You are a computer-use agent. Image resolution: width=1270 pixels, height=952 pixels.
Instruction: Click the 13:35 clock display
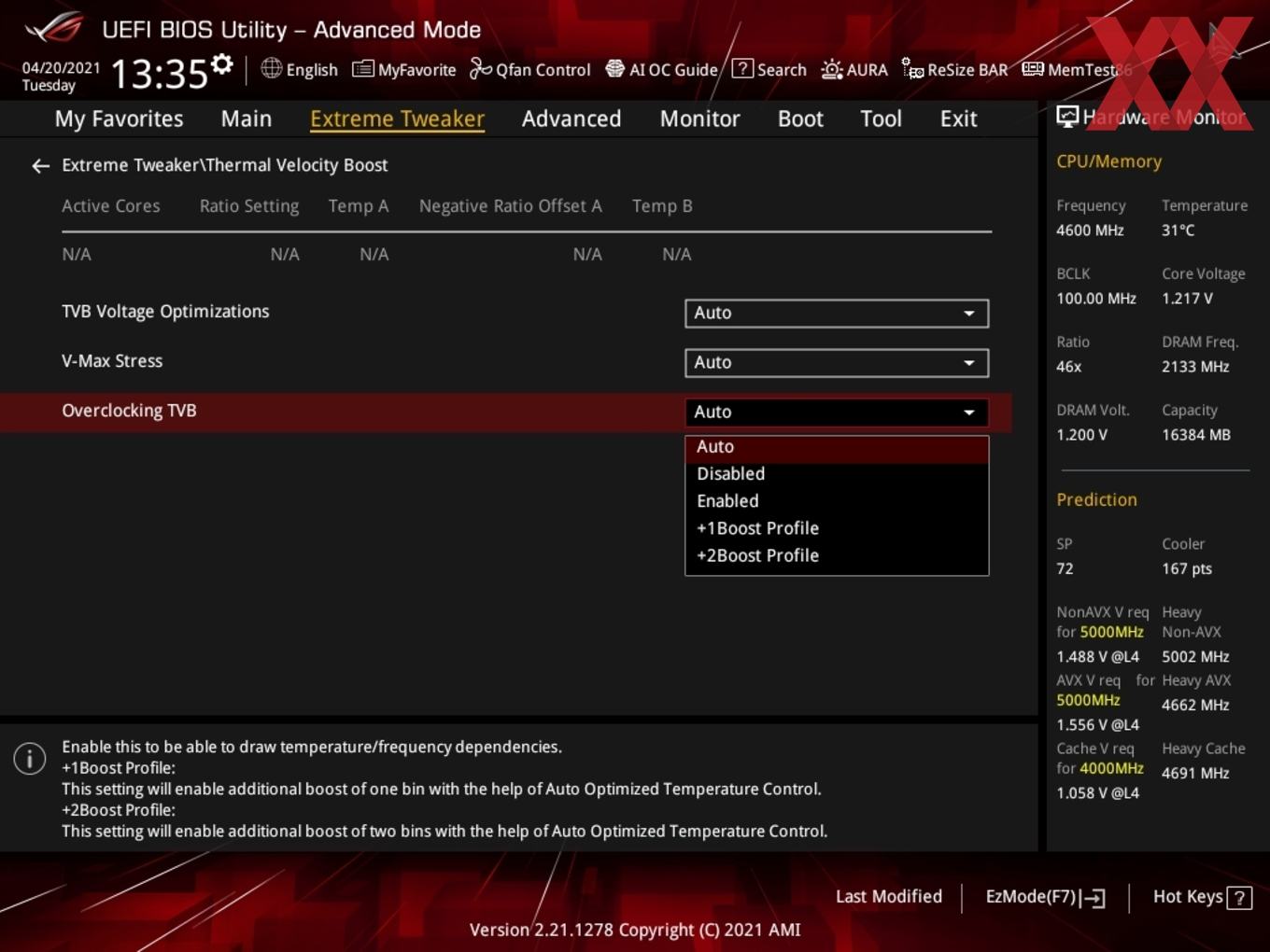[x=159, y=73]
